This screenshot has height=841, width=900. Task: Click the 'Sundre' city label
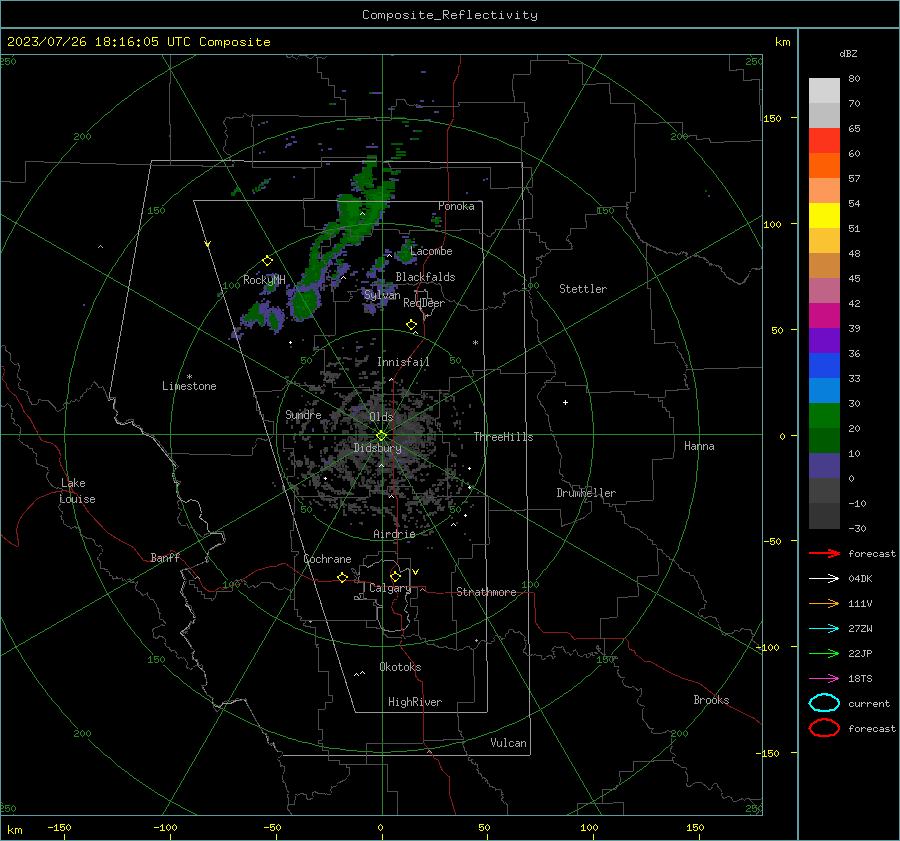303,414
